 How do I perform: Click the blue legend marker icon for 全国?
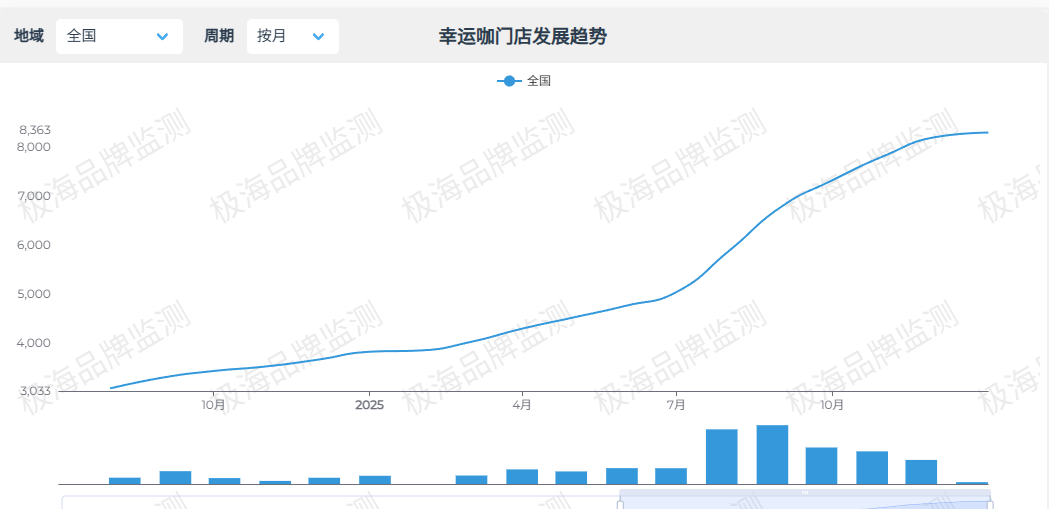509,81
